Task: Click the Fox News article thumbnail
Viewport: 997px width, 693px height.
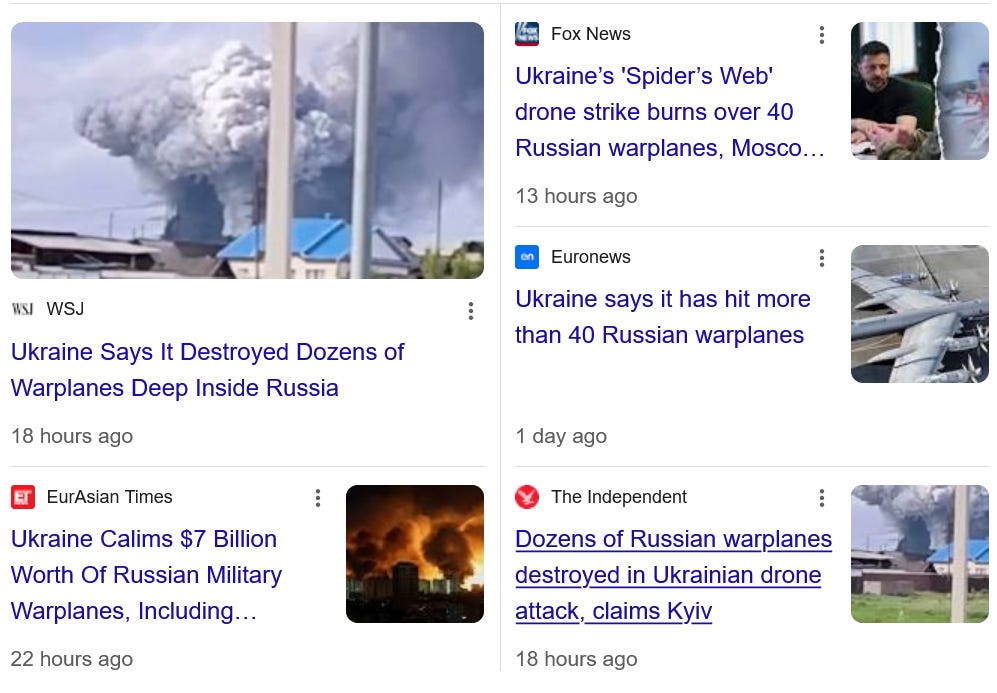Action: (x=919, y=91)
